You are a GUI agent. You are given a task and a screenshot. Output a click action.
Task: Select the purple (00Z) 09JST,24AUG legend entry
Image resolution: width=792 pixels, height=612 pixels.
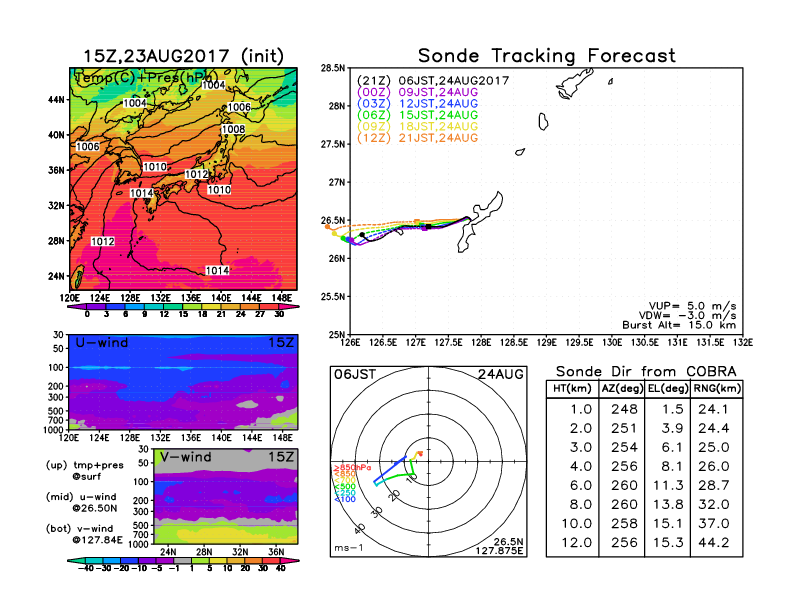417,92
